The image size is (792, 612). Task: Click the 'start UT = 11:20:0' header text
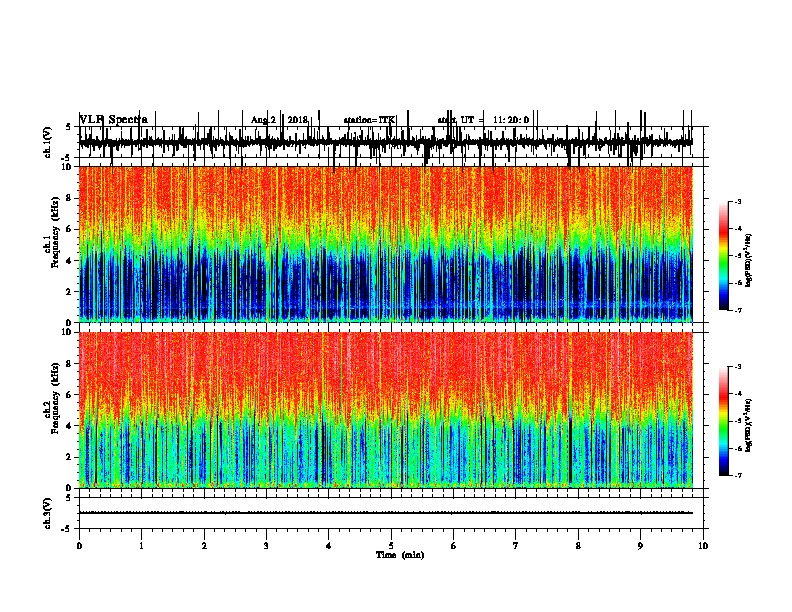[483, 120]
